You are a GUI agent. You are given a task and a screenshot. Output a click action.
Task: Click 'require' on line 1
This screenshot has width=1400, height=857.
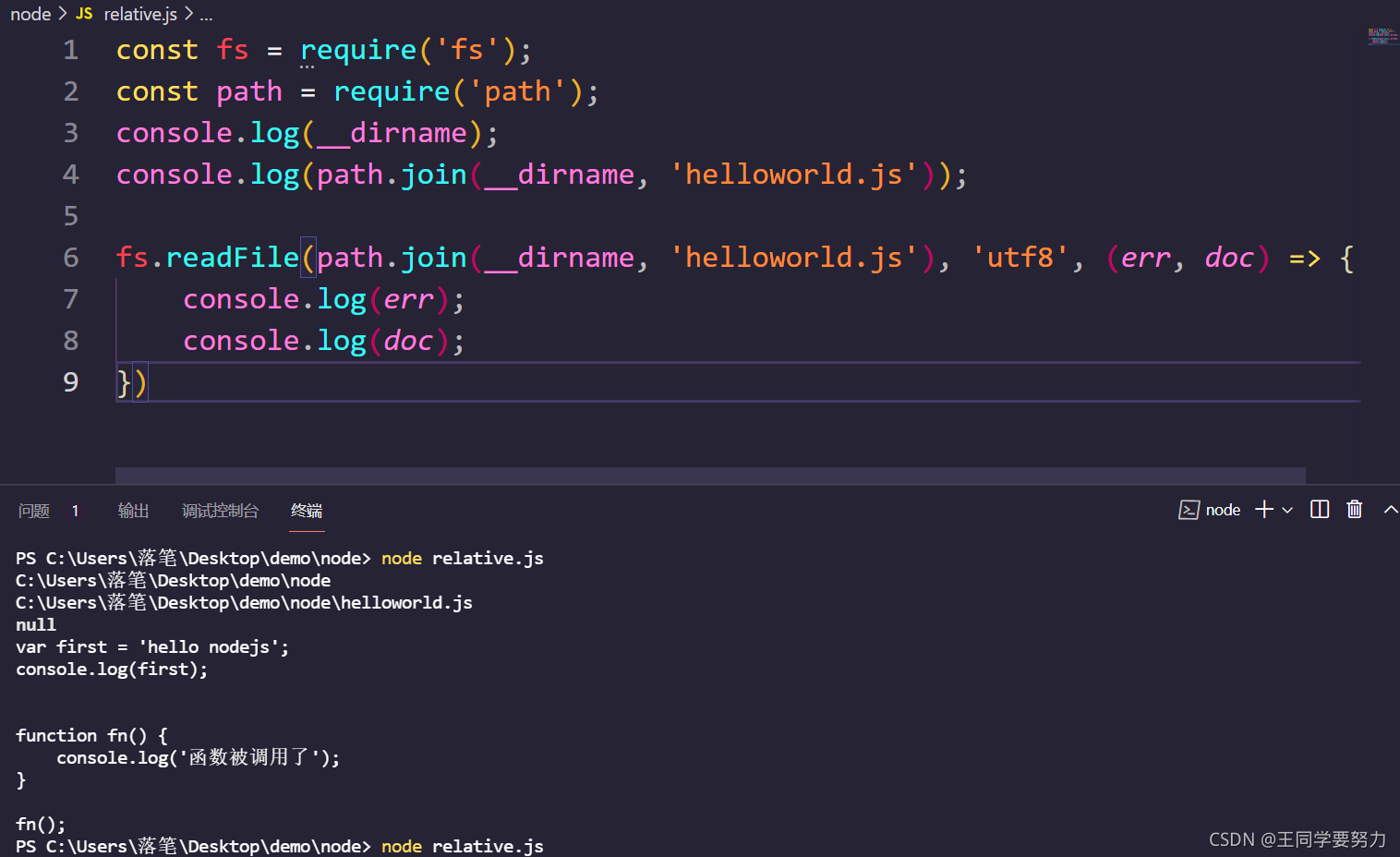tap(358, 50)
